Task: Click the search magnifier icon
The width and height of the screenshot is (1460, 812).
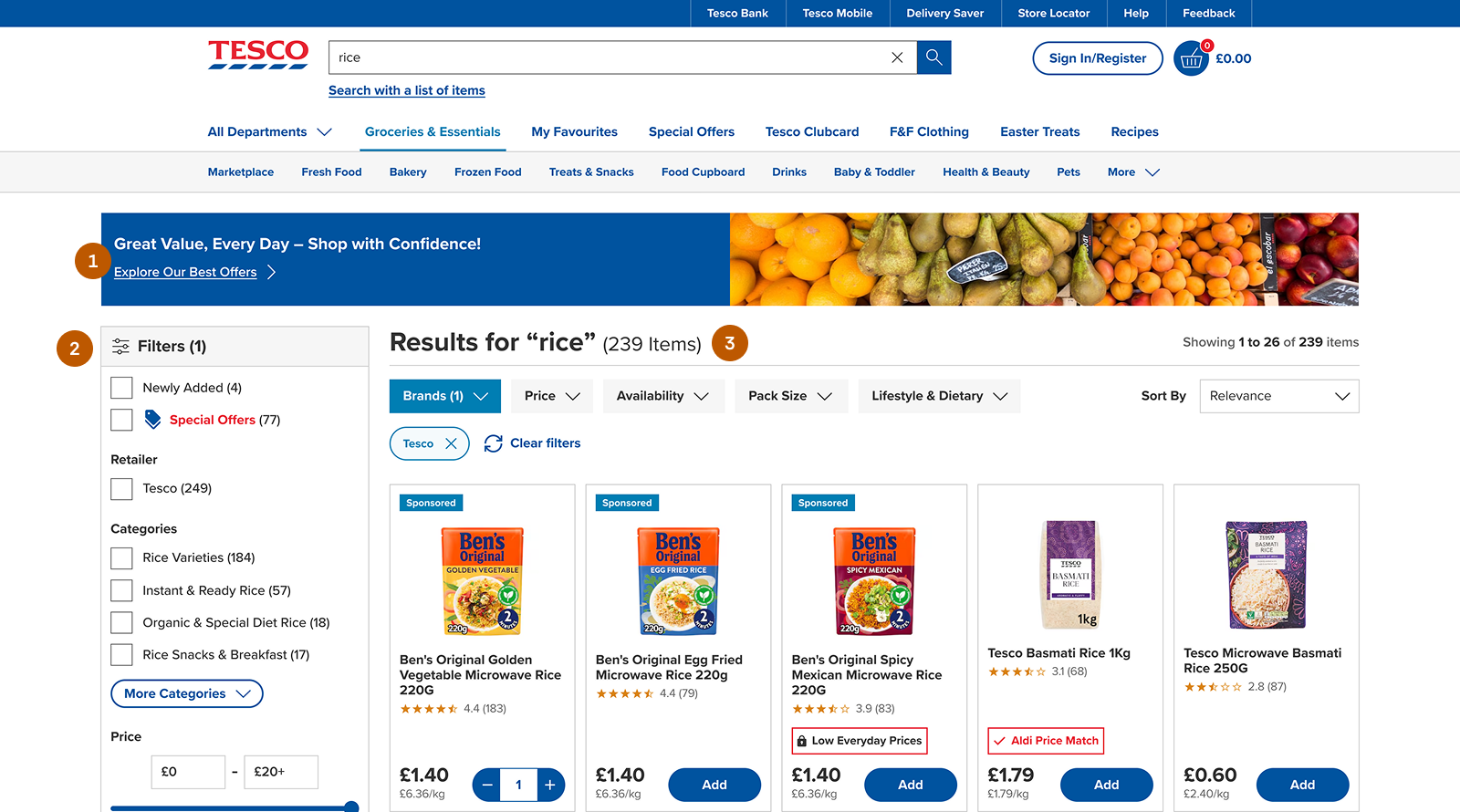Action: (x=933, y=57)
